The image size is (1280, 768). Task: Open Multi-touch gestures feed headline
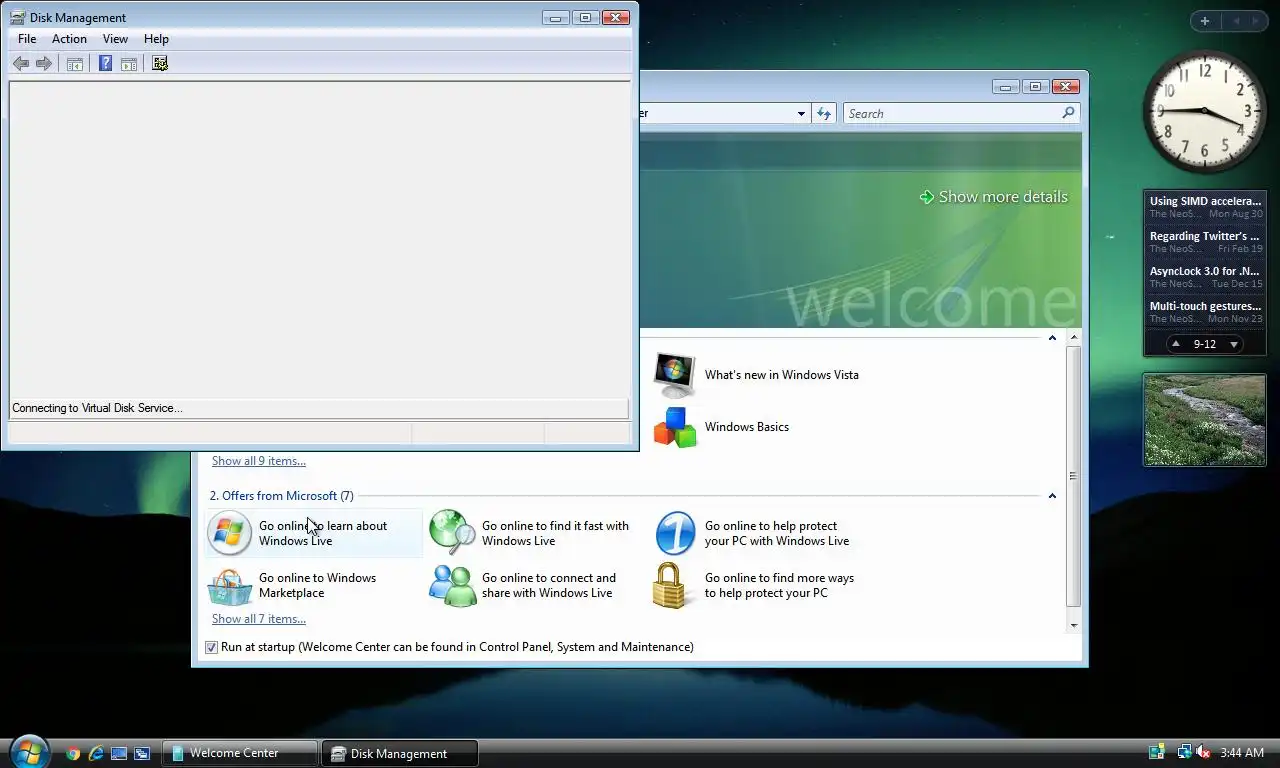(1205, 306)
